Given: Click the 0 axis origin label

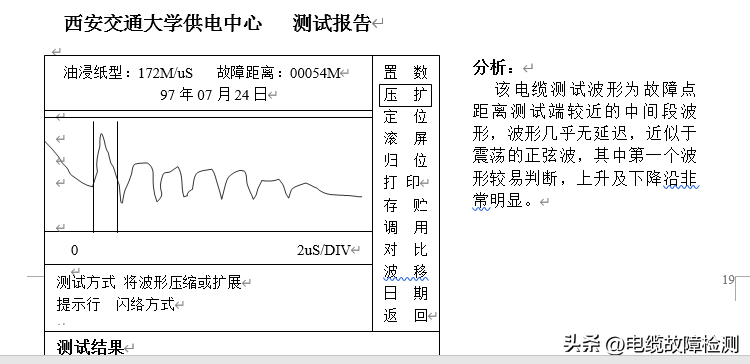Looking at the screenshot, I should click(x=75, y=250).
